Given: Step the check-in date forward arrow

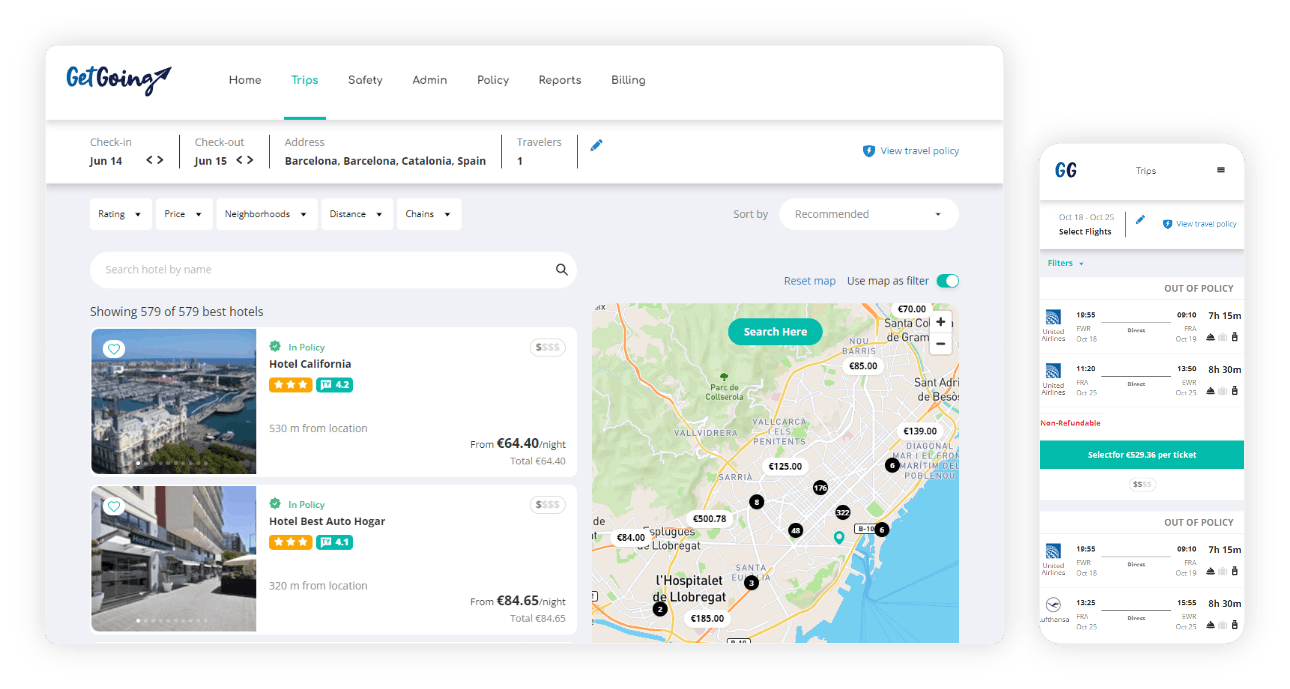Looking at the screenshot, I should (x=160, y=159).
